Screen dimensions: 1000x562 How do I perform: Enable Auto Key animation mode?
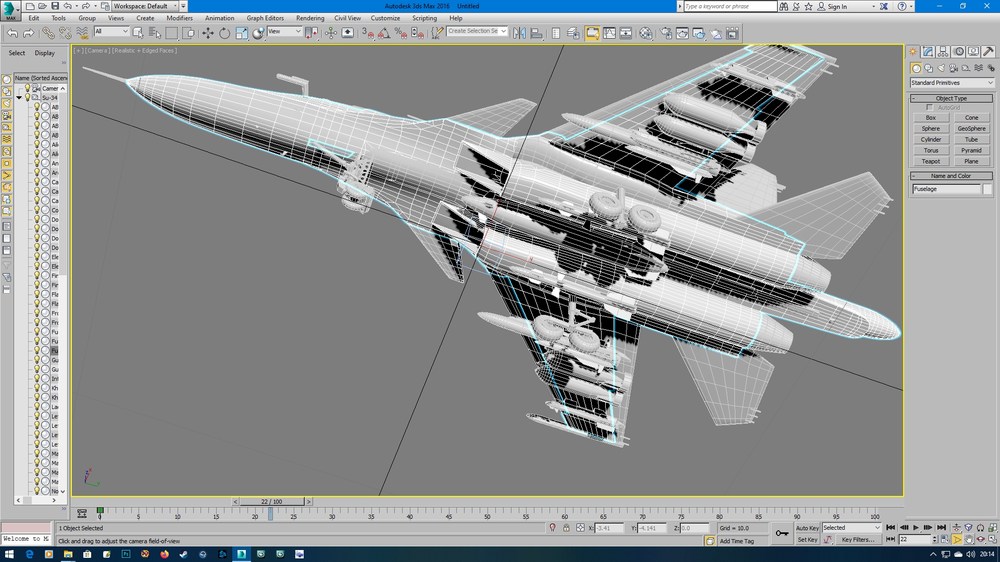[807, 528]
